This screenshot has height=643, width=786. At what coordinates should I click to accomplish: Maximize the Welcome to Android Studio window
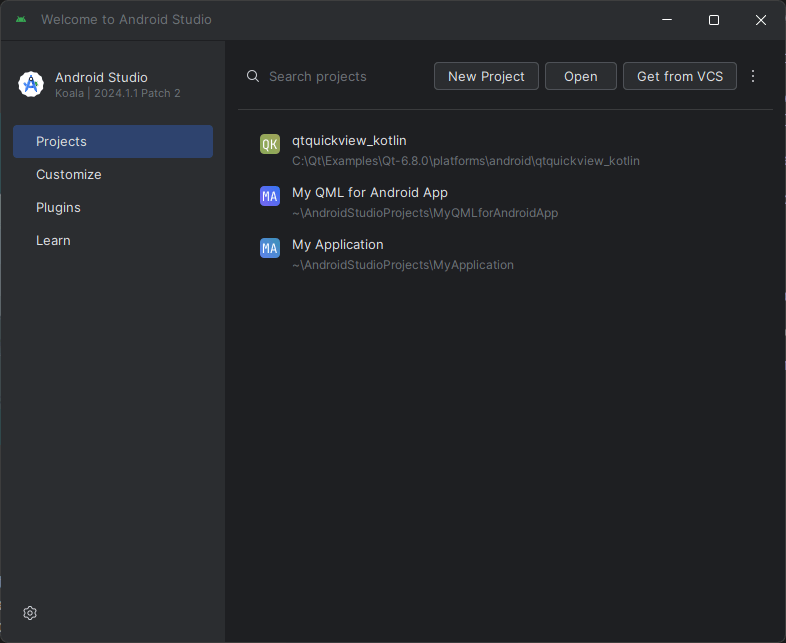714,20
